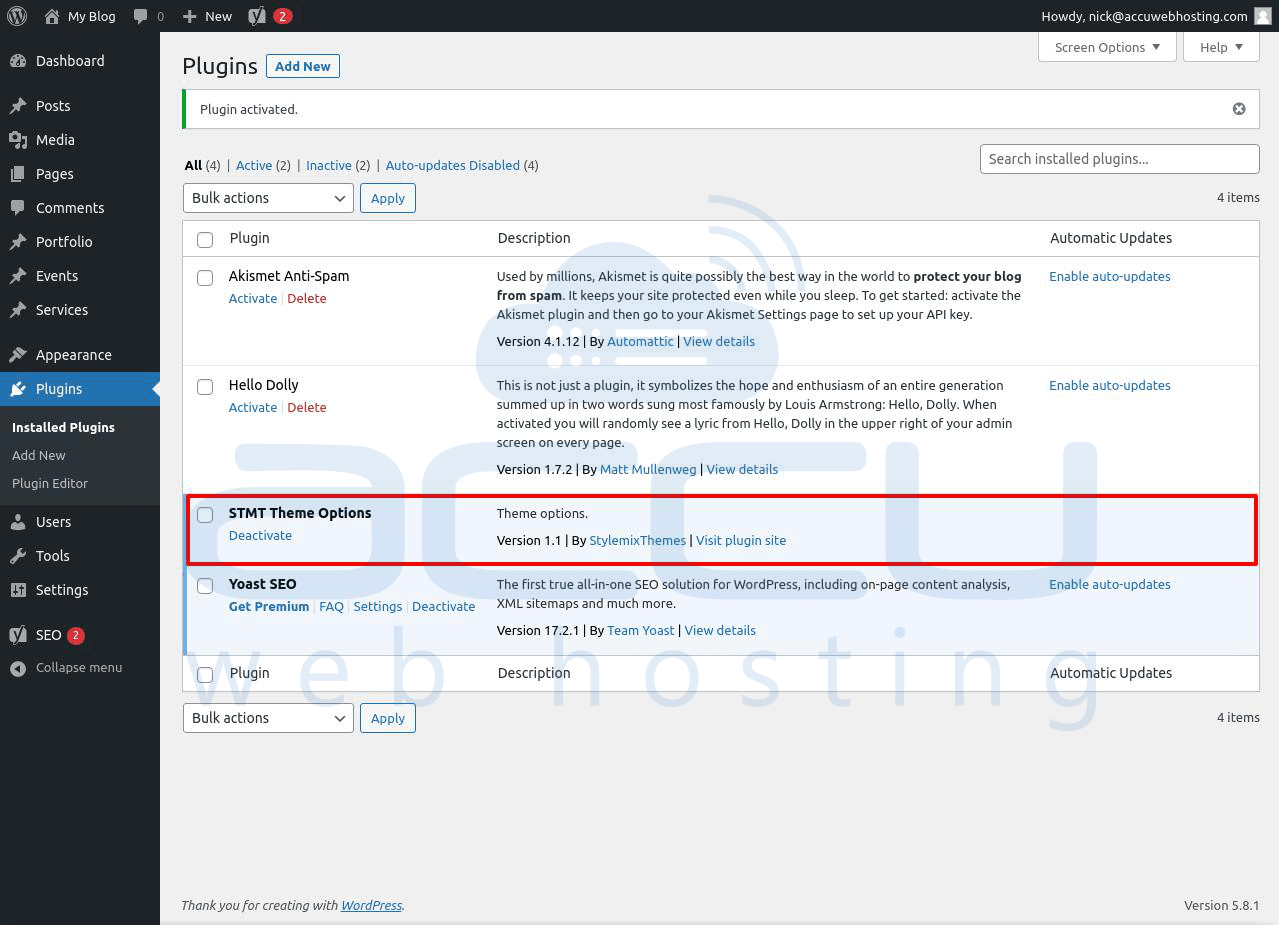Open Visit plugin site link
Image resolution: width=1279 pixels, height=925 pixels.
click(x=741, y=540)
